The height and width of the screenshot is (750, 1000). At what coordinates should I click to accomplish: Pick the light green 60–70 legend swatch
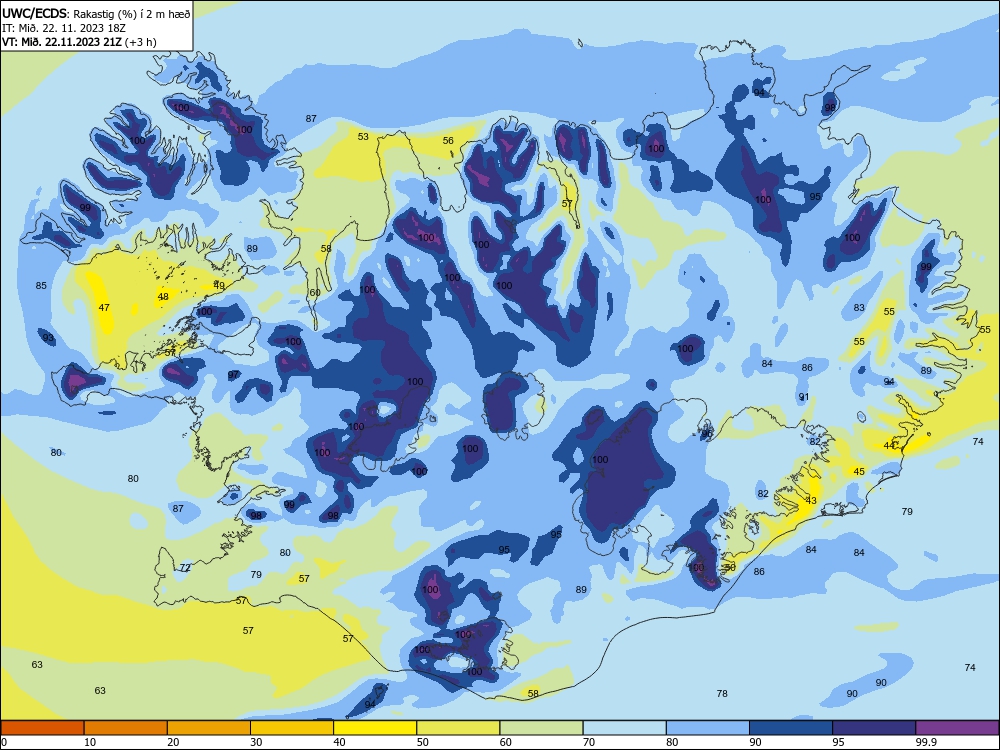(x=541, y=728)
